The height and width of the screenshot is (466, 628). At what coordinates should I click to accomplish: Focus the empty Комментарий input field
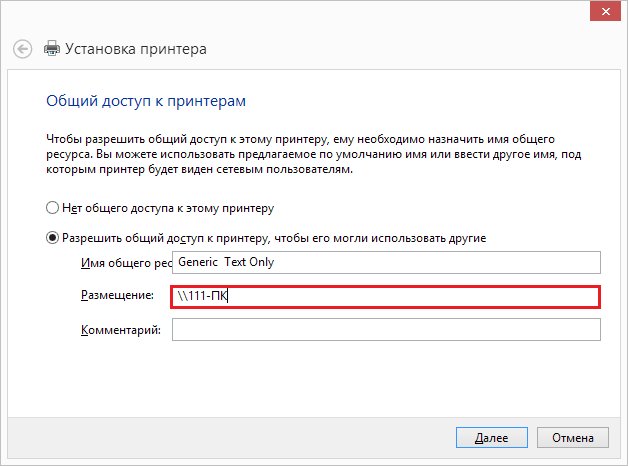coord(386,330)
